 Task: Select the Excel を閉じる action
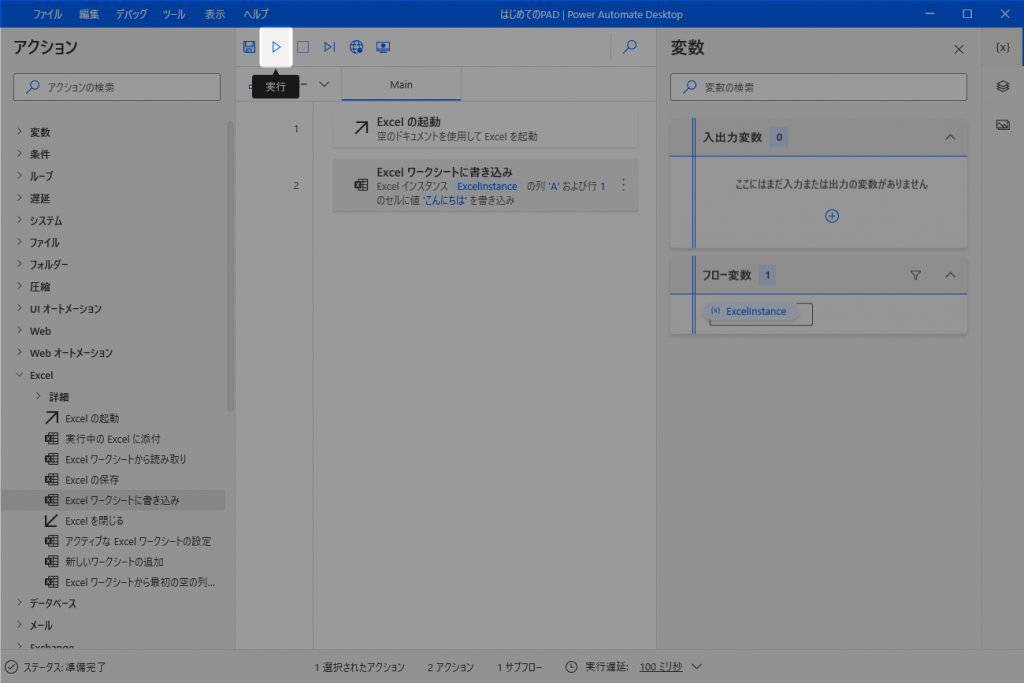click(94, 521)
